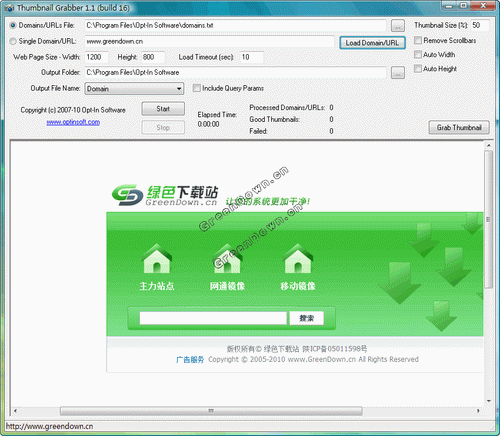
Task: Select the Domains/URLs File radio button
Action: coord(13,25)
